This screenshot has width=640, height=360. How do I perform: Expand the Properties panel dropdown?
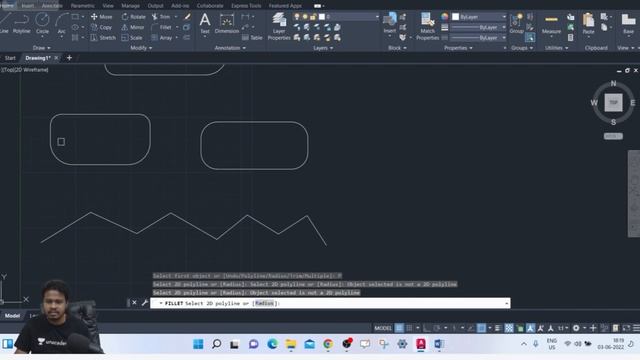click(458, 48)
